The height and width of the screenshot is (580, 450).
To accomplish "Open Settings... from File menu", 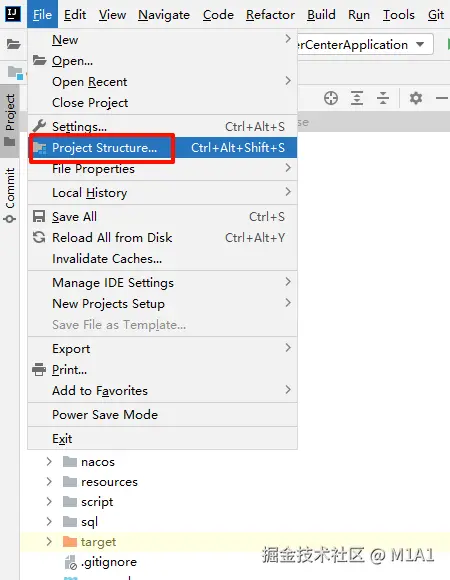I will [162, 127].
